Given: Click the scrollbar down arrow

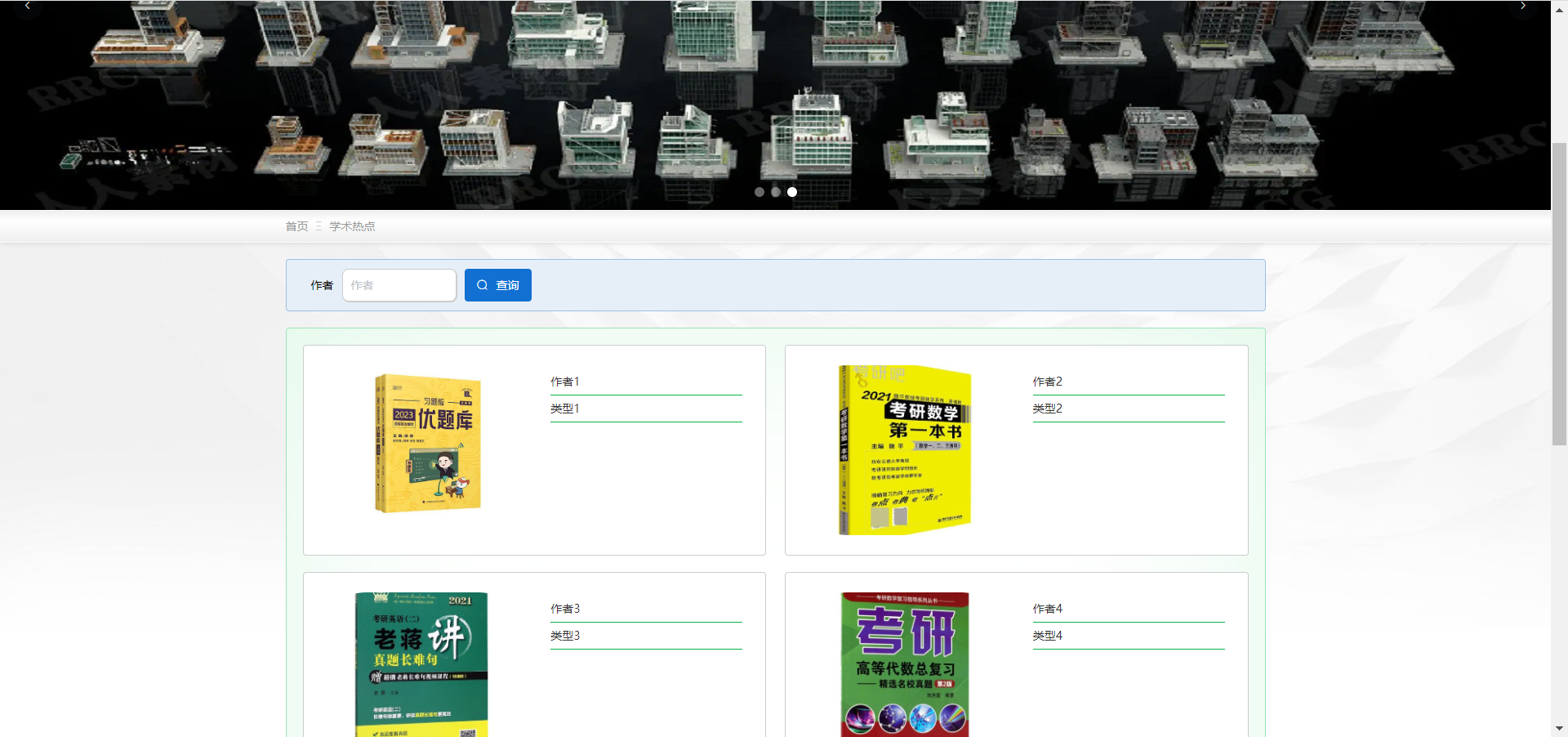Looking at the screenshot, I should pyautogui.click(x=1559, y=728).
